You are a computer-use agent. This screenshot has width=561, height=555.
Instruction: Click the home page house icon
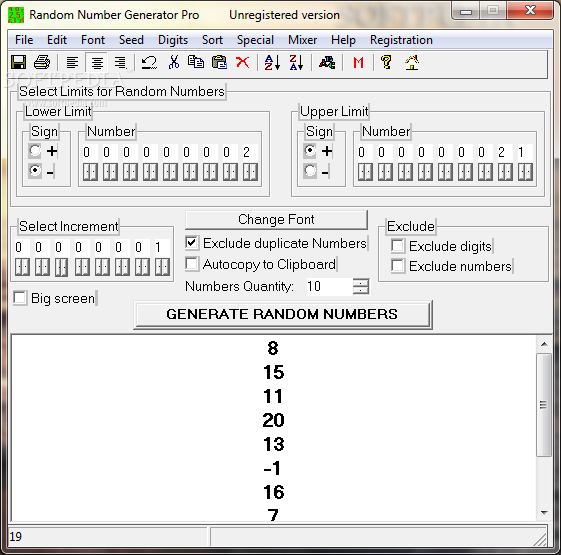pos(412,63)
